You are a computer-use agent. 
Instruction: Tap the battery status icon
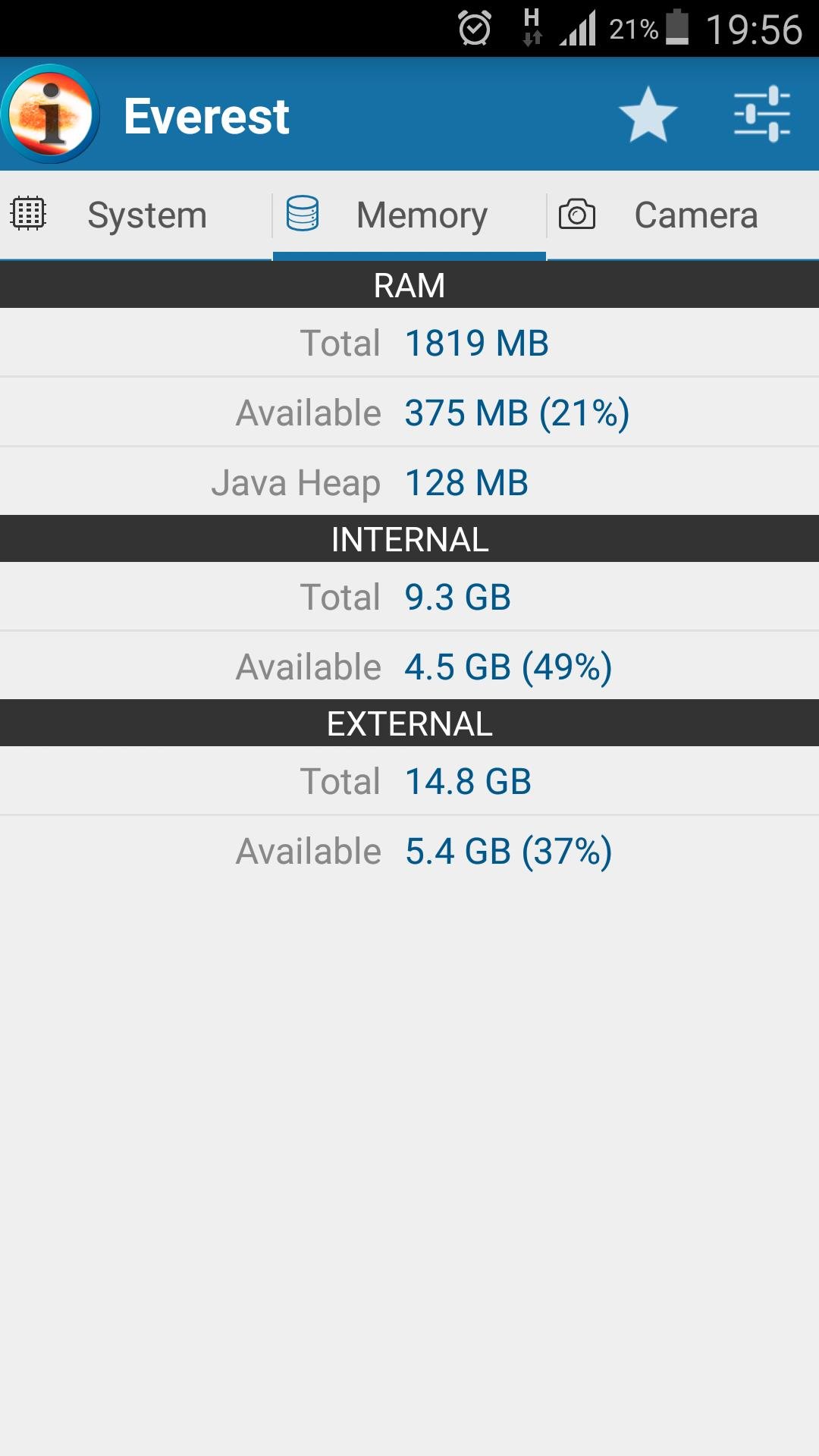(677, 28)
